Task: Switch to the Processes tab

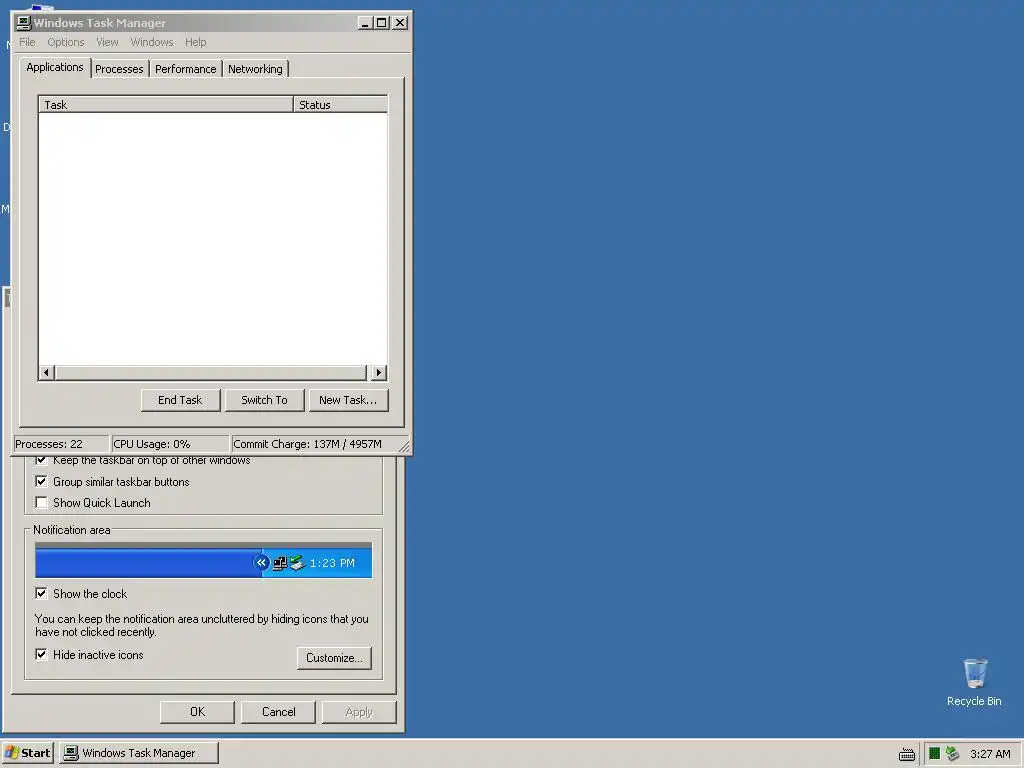Action: point(119,69)
